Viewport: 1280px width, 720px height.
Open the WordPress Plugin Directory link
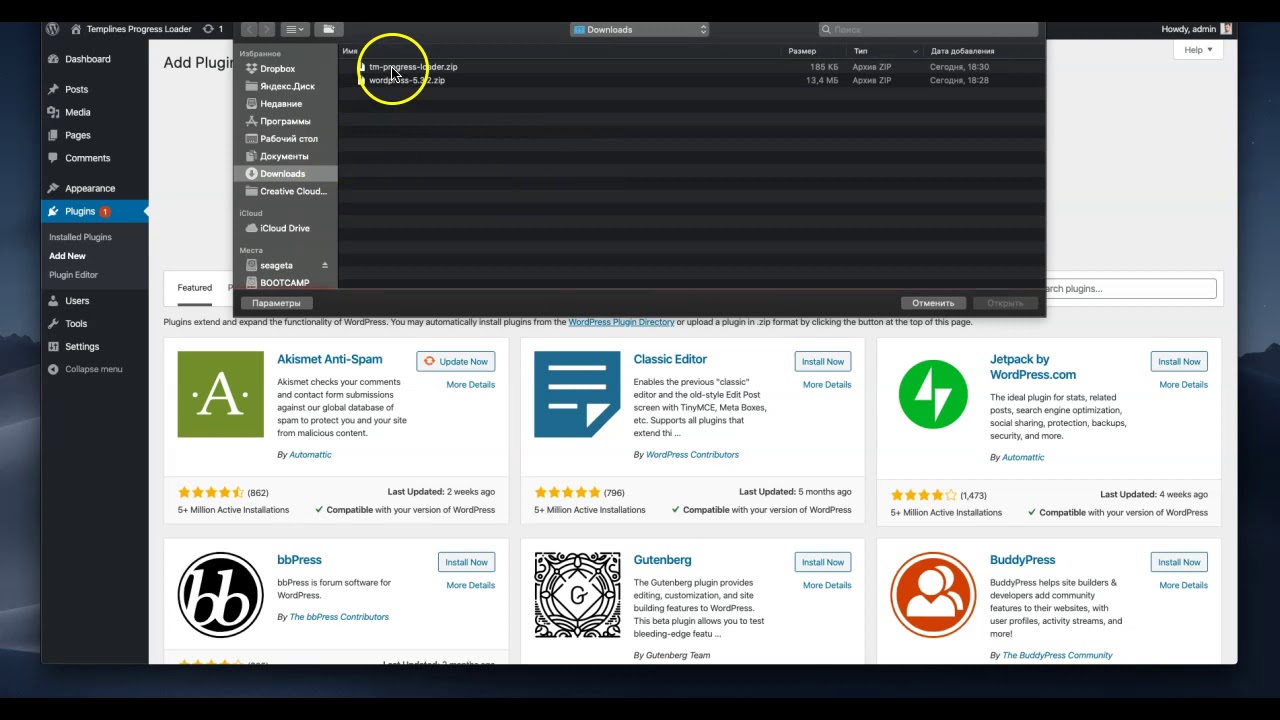pyautogui.click(x=621, y=322)
